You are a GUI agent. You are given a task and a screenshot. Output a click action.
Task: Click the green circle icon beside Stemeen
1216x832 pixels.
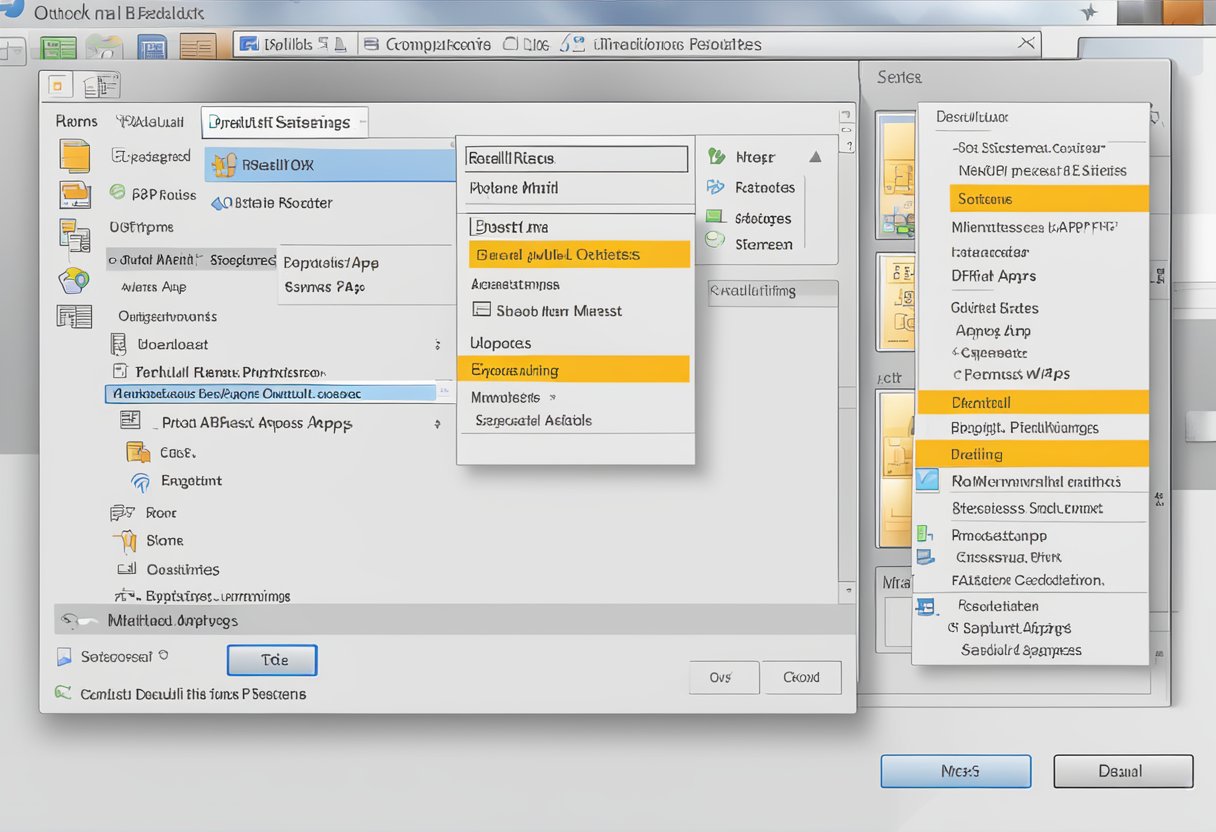(x=714, y=240)
